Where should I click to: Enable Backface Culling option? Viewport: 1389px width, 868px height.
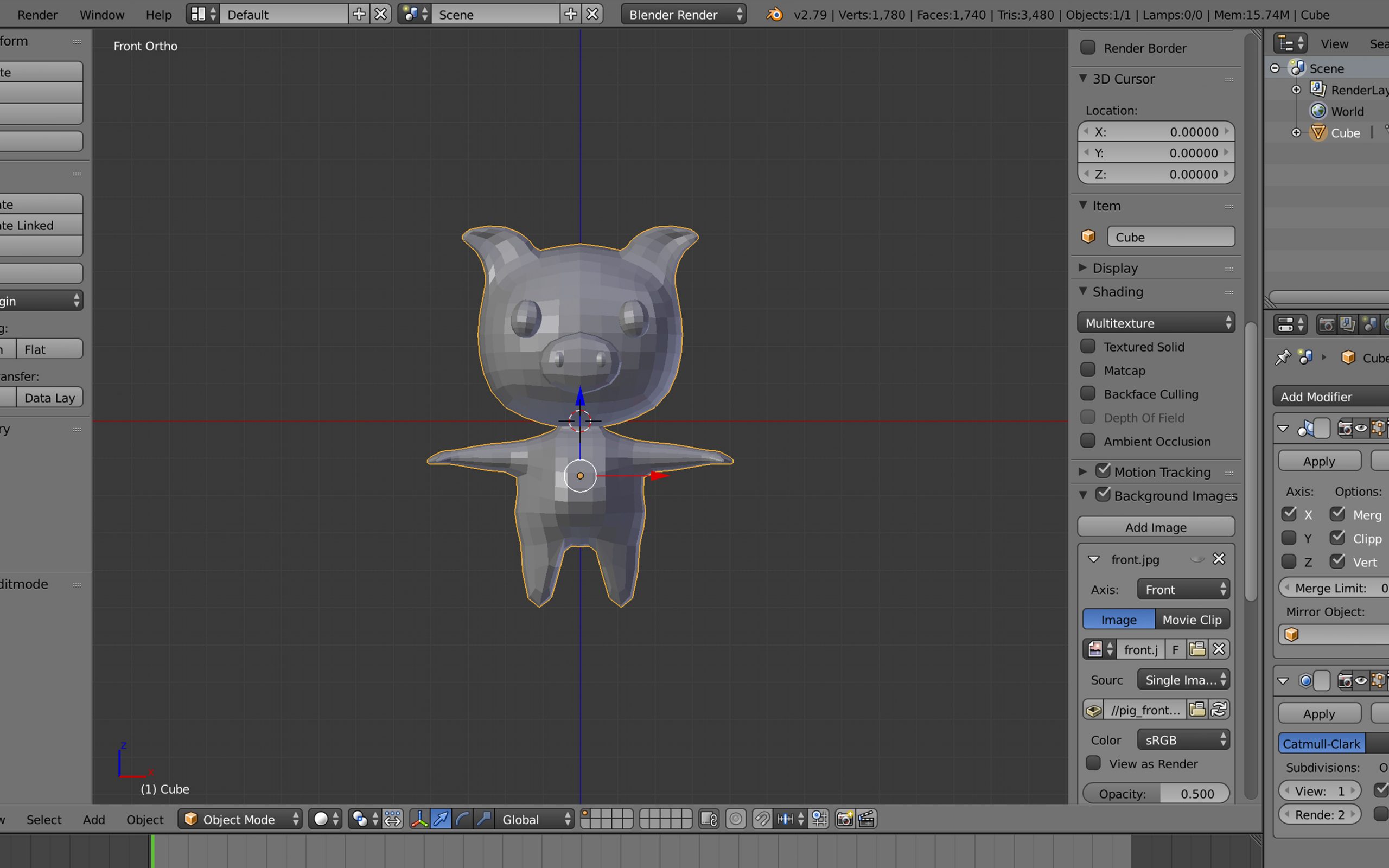tap(1088, 394)
